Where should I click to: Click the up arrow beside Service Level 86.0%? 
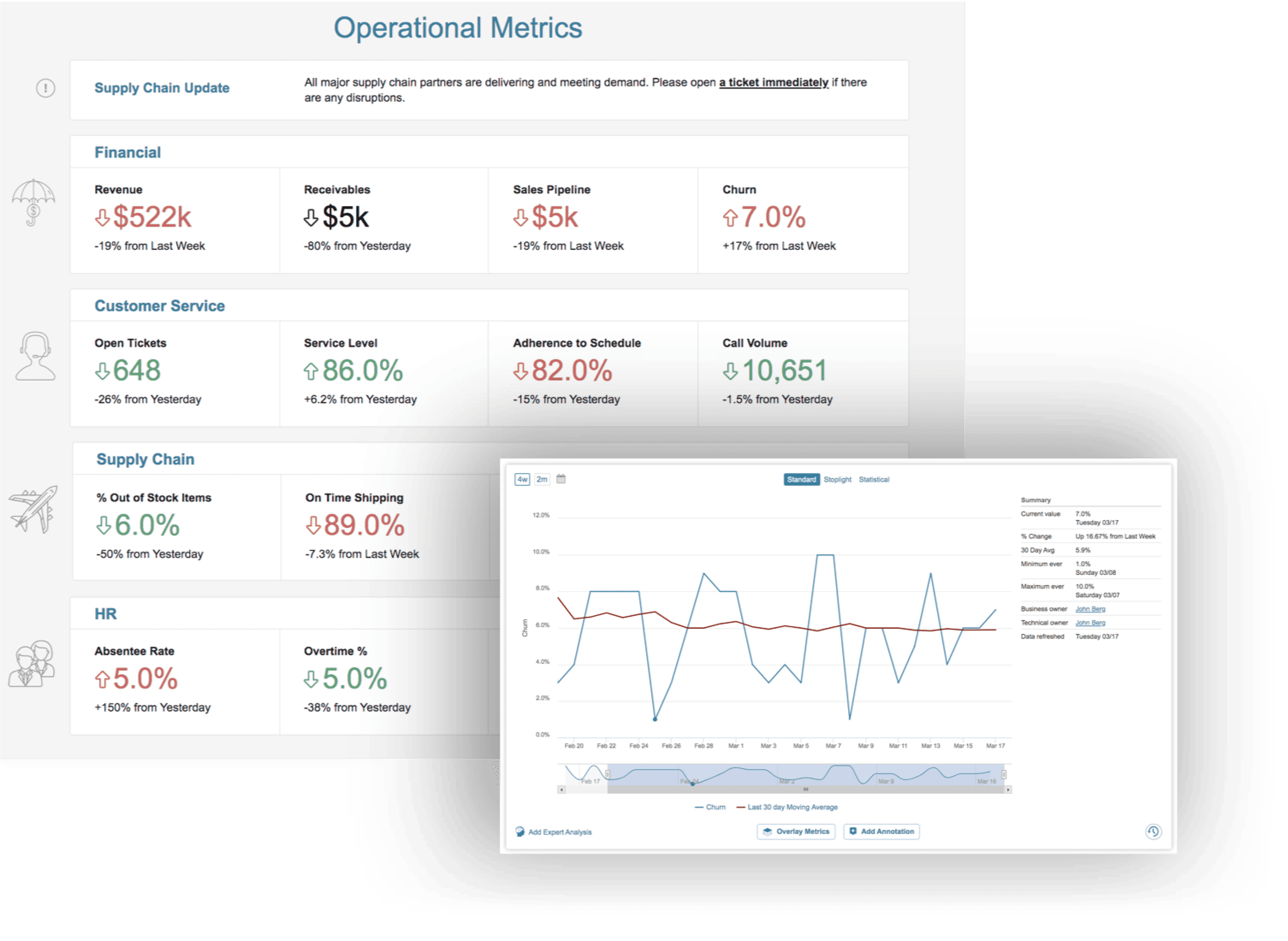tap(311, 371)
